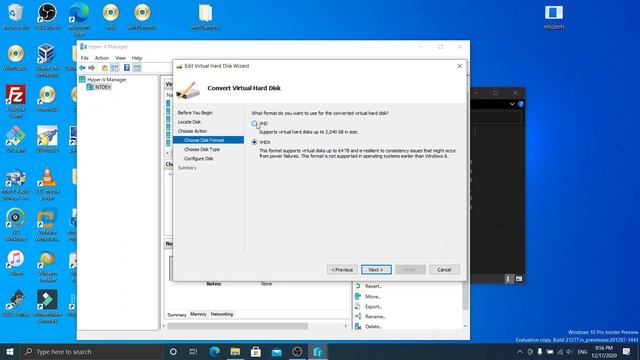Viewport: 640px width, 360px height.
Task: Jump to Before You Begin step
Action: pyautogui.click(x=195, y=113)
